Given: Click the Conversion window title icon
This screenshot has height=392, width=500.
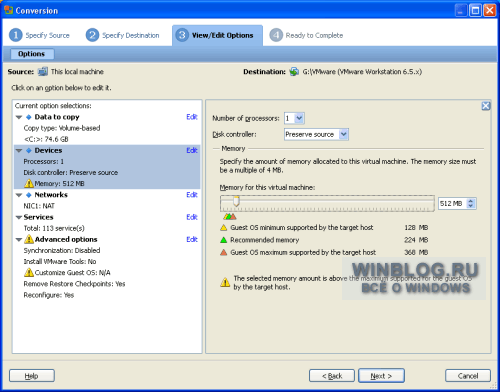Looking at the screenshot, I should pyautogui.click(x=9, y=10).
